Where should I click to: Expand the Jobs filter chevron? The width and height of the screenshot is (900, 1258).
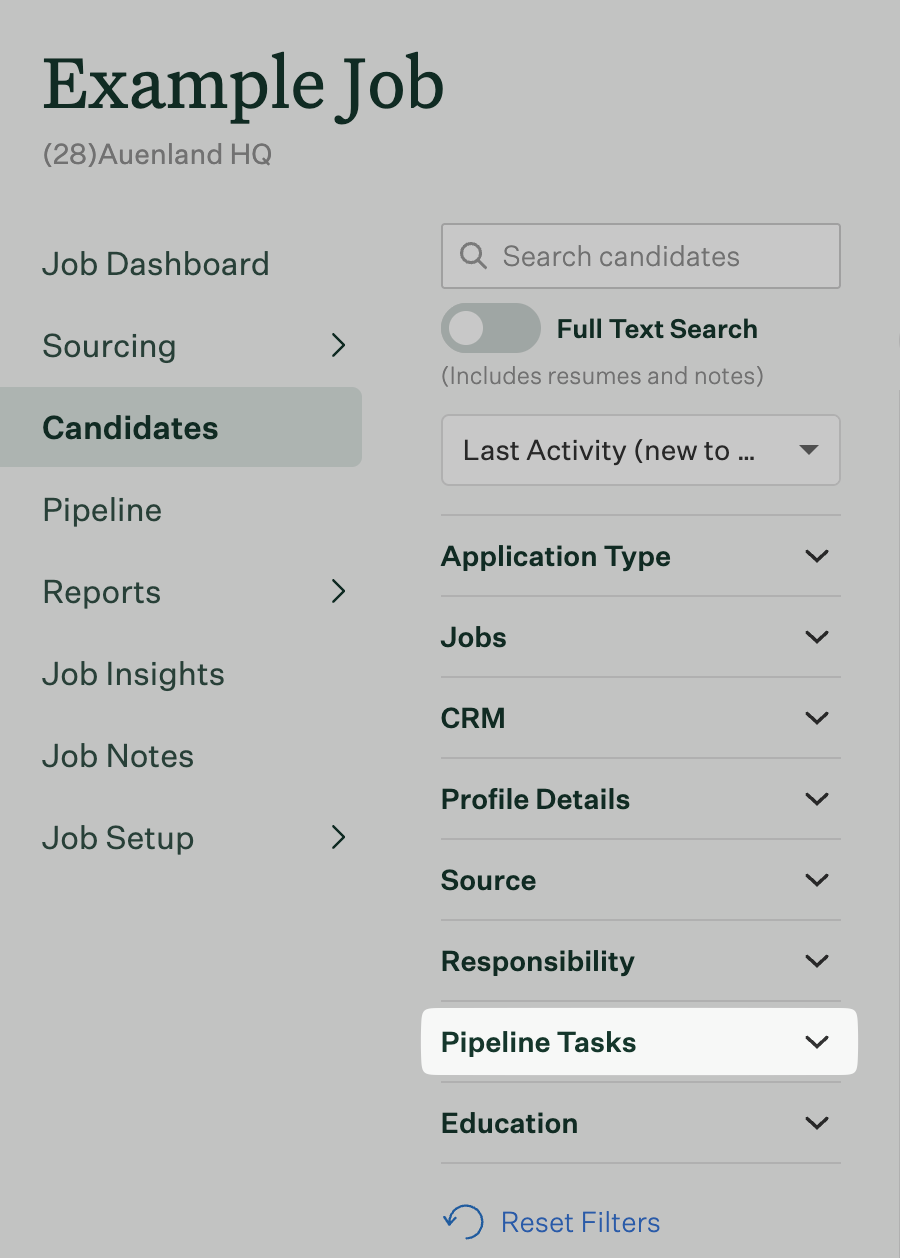817,637
